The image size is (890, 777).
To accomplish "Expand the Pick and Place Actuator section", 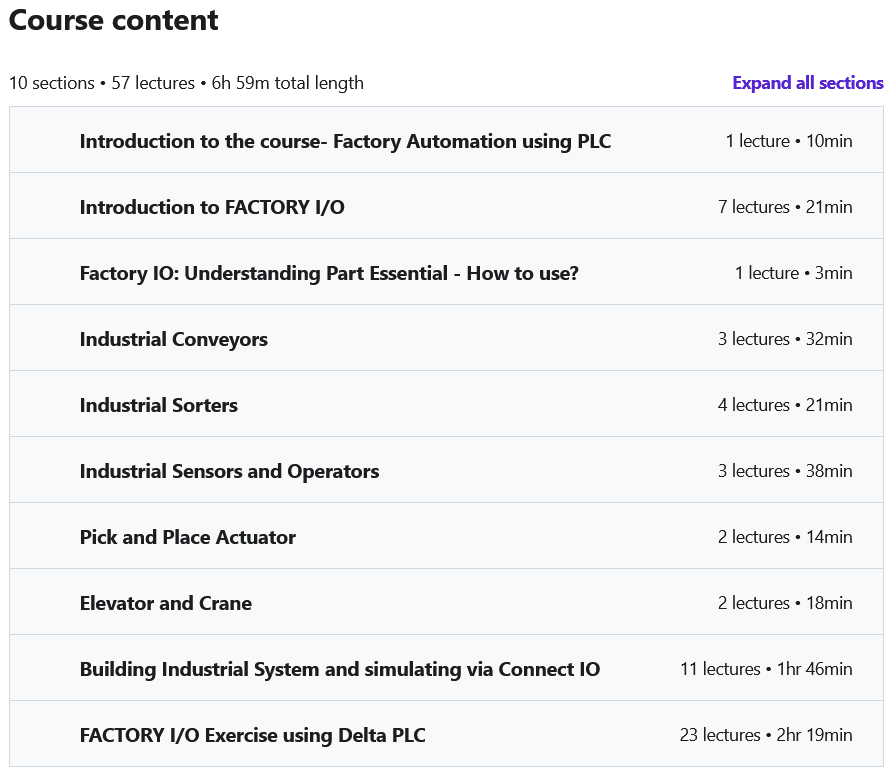I will coord(188,537).
